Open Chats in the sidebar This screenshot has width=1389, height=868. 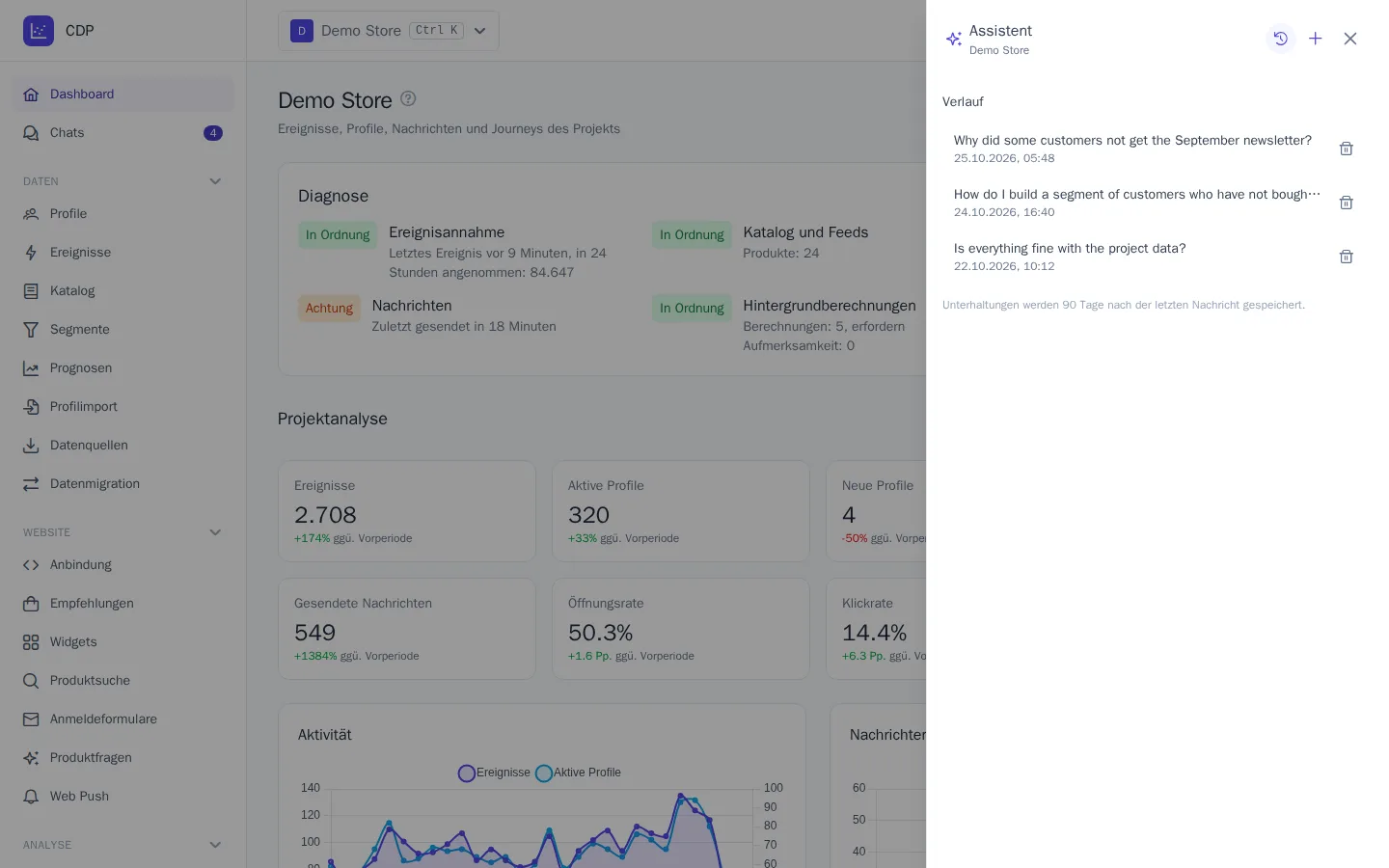tap(123, 133)
